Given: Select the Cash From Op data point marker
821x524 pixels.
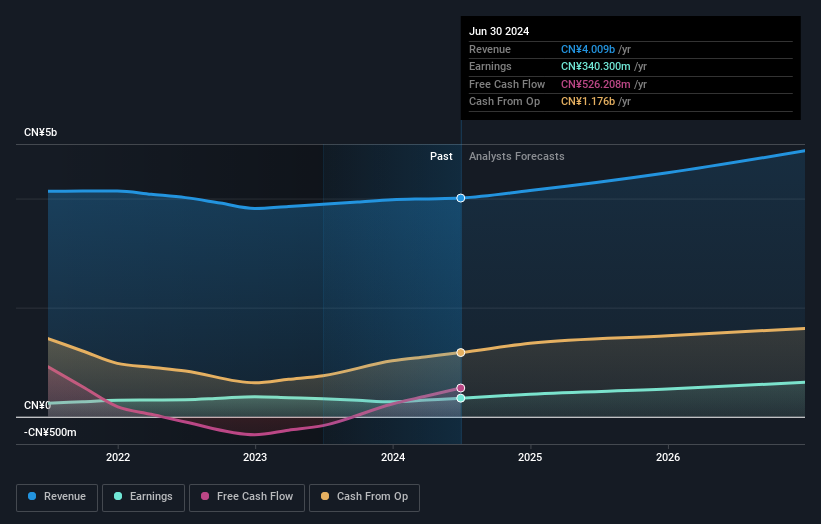Looking at the screenshot, I should (461, 352).
